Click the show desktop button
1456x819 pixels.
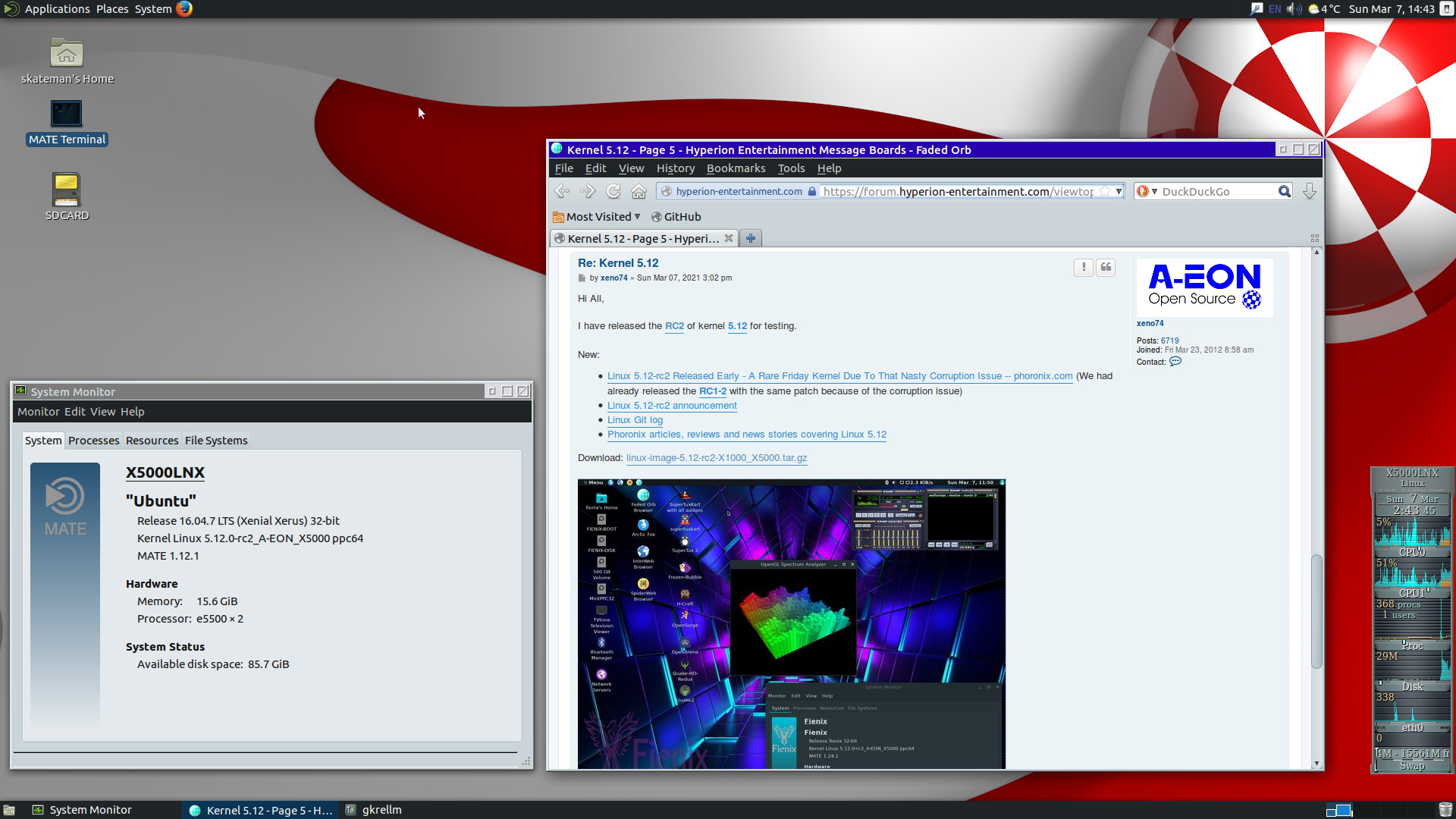tap(9, 810)
